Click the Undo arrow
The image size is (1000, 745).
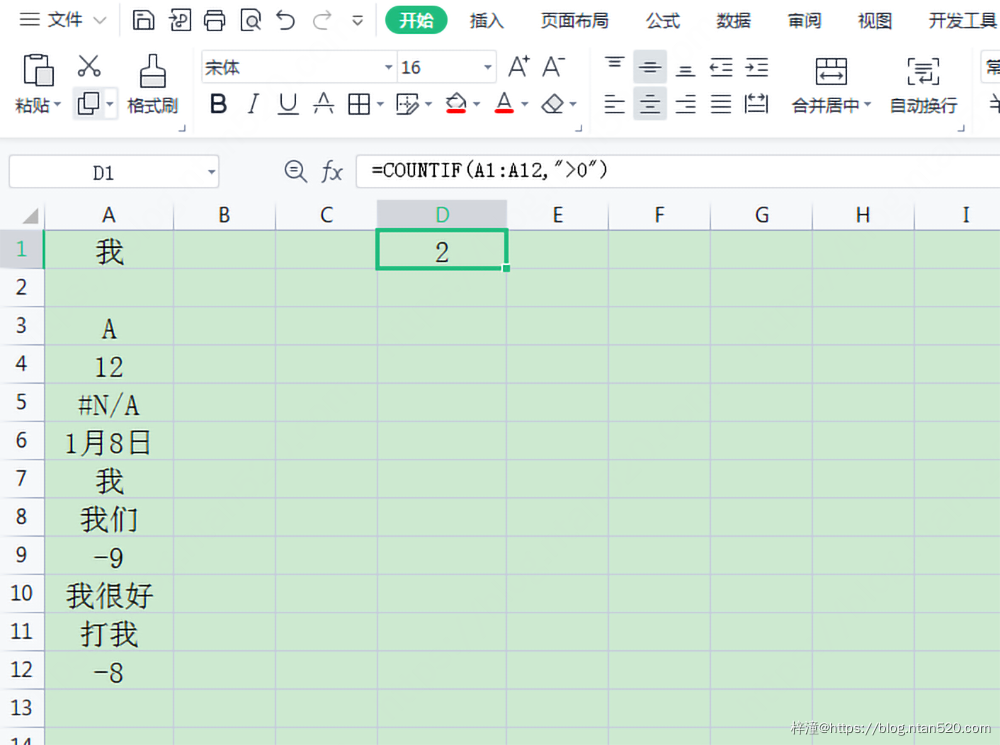point(286,20)
